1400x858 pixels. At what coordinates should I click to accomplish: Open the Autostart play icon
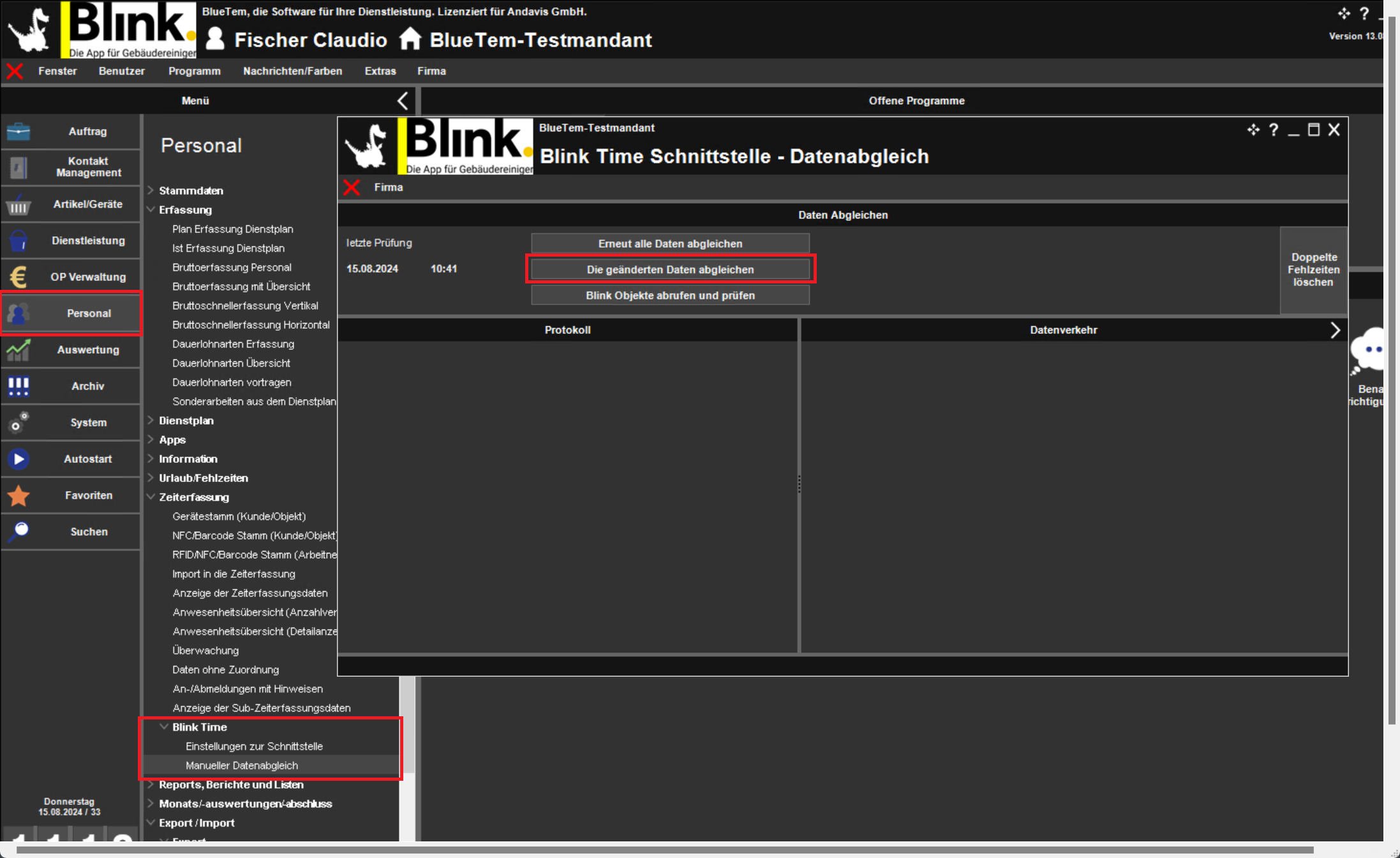(x=19, y=459)
